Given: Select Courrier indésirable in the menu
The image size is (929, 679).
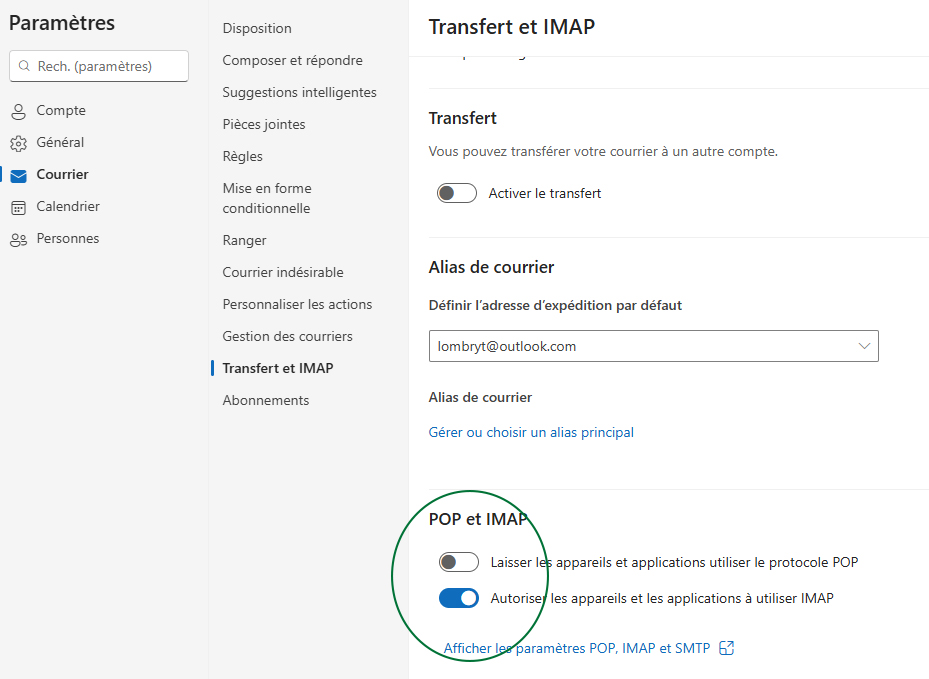Looking at the screenshot, I should click(x=283, y=272).
